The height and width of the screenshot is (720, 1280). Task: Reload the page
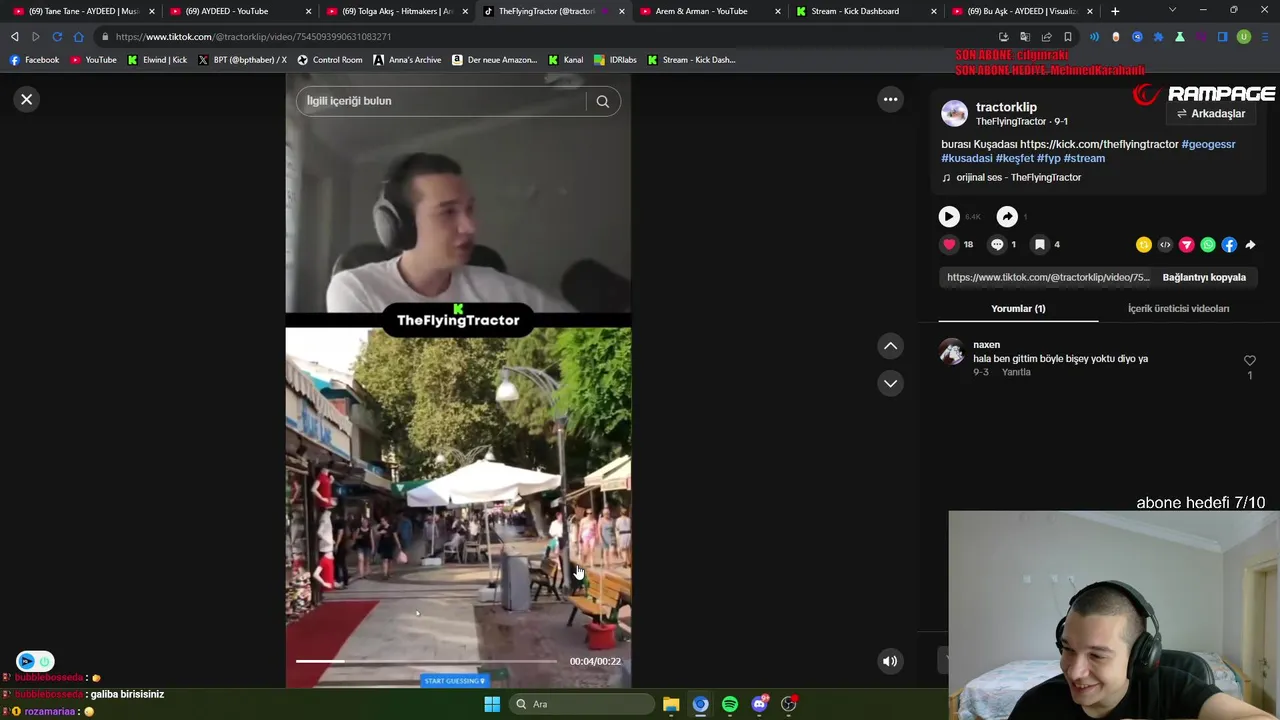click(57, 37)
